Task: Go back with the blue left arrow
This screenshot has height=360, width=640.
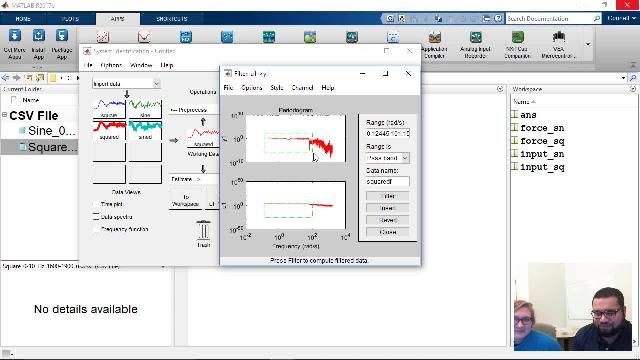Action: 5,78
